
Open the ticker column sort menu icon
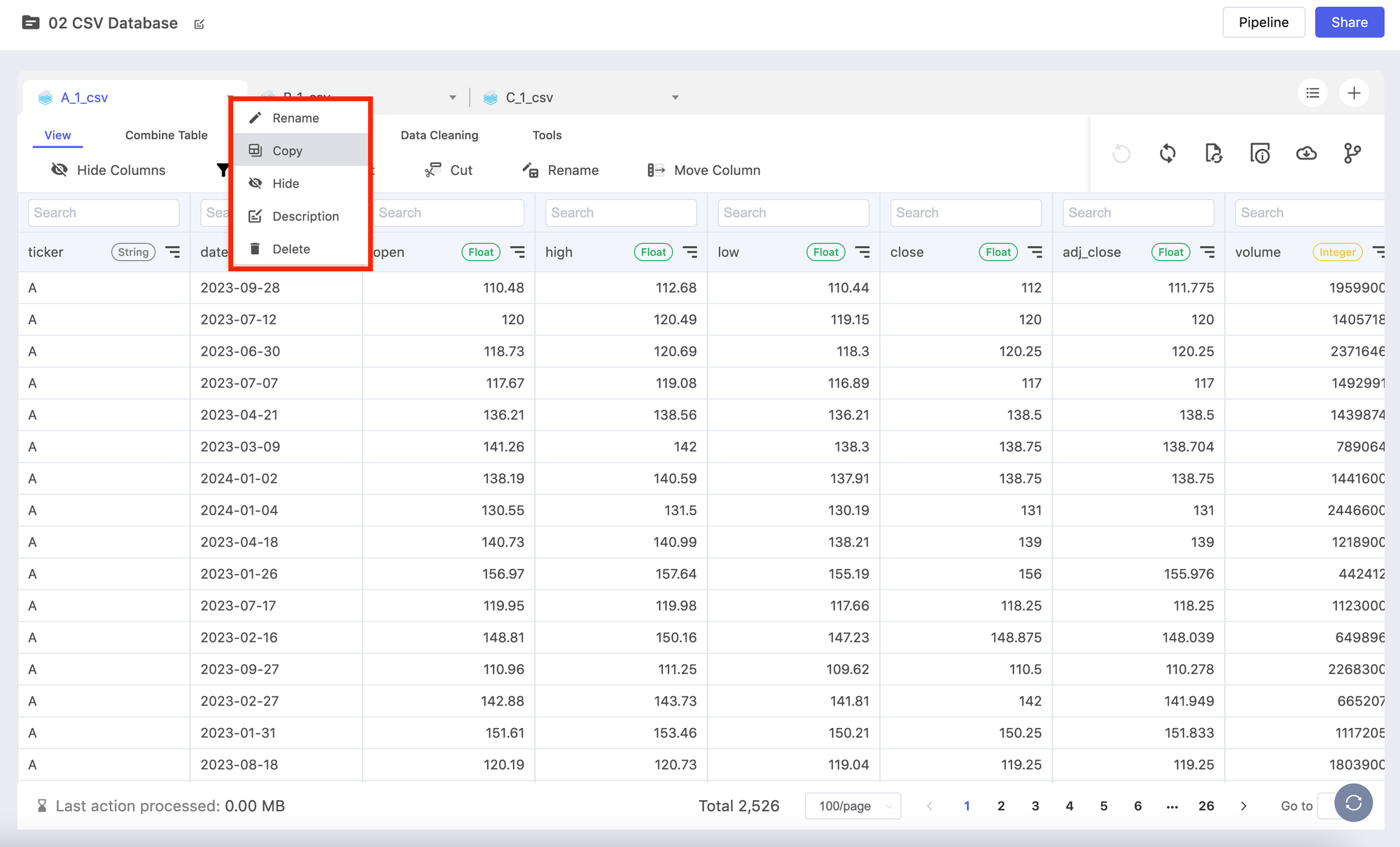click(172, 252)
